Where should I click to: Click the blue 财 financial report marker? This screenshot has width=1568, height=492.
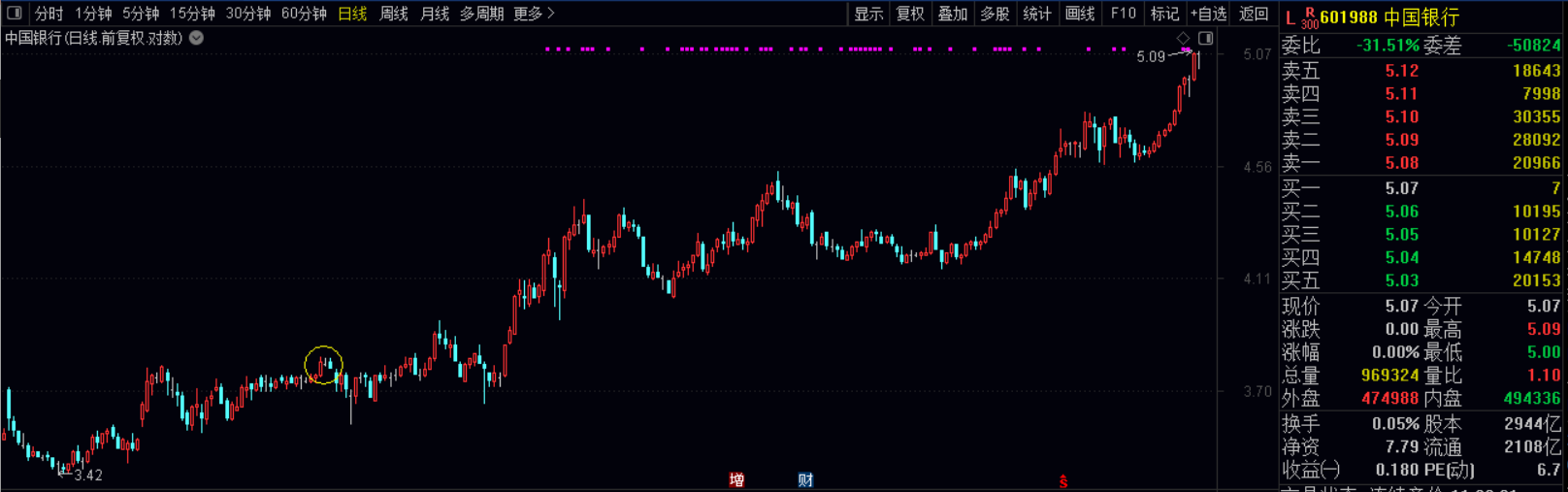(805, 480)
